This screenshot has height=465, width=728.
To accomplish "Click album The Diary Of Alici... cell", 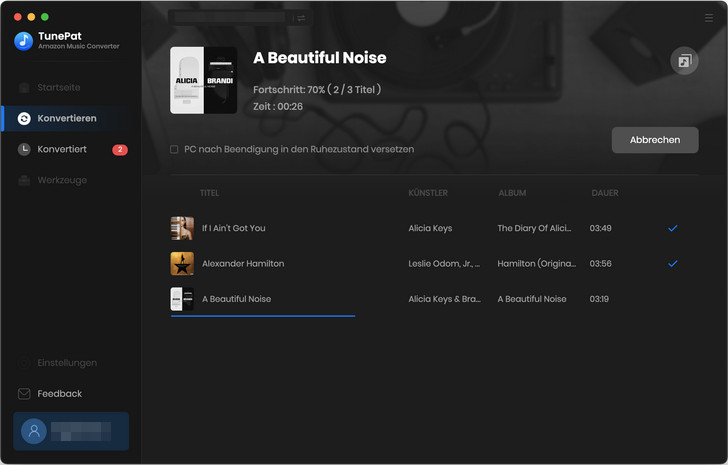I will pos(534,228).
